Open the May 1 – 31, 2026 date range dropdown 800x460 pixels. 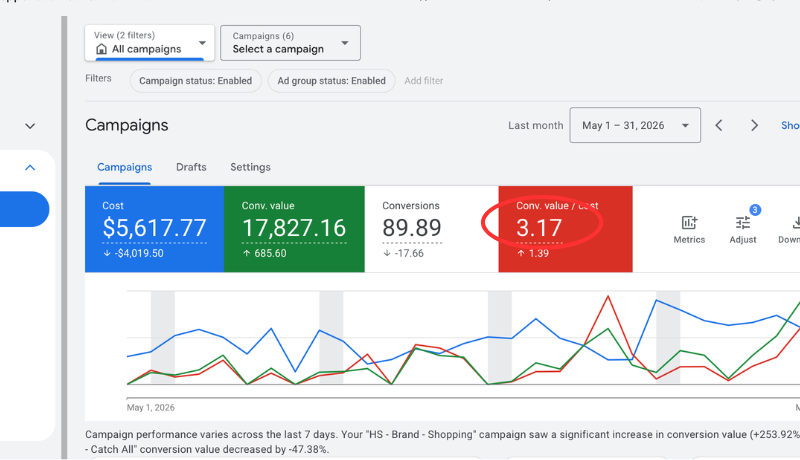click(x=635, y=125)
